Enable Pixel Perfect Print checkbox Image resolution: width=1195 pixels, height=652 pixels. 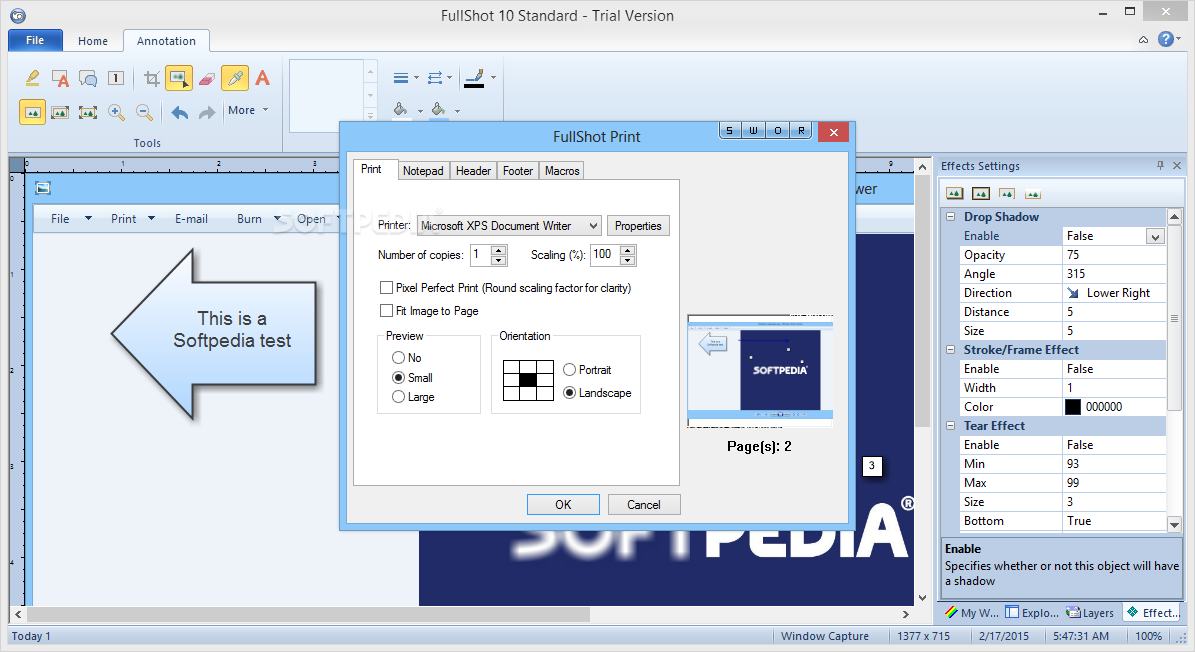coord(386,288)
